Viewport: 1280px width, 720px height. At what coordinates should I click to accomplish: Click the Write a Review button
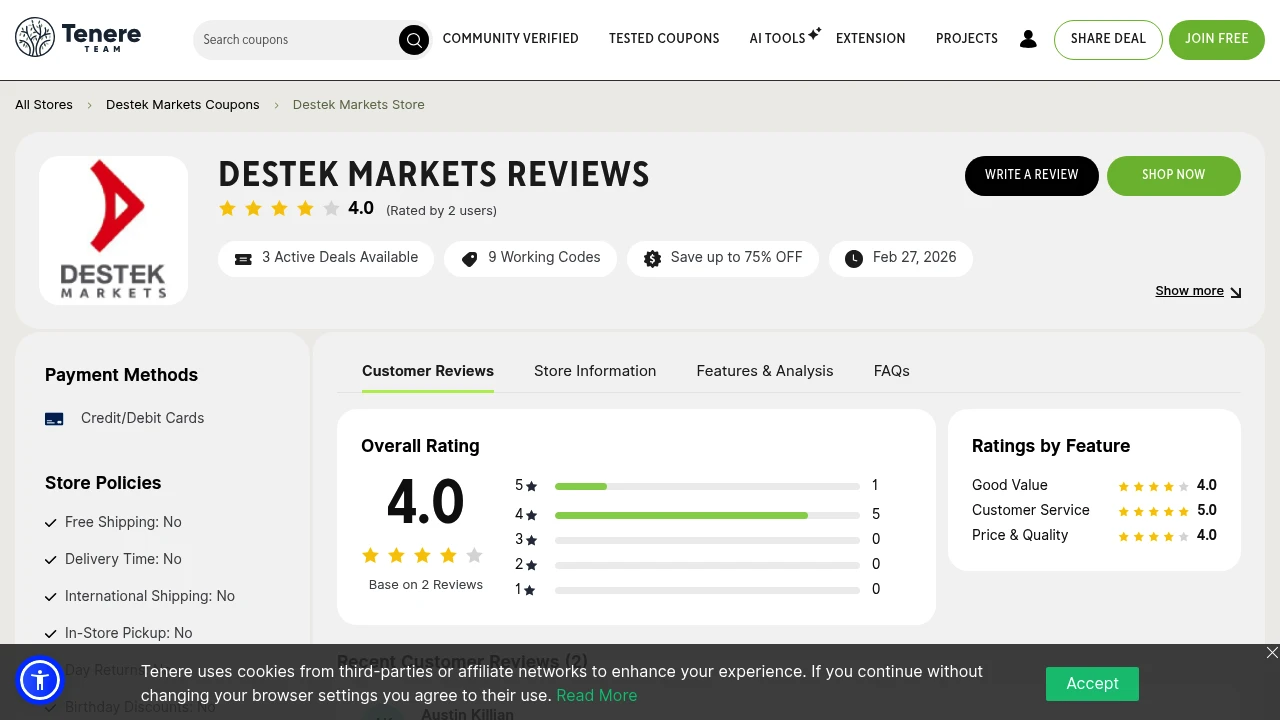[x=1032, y=176]
